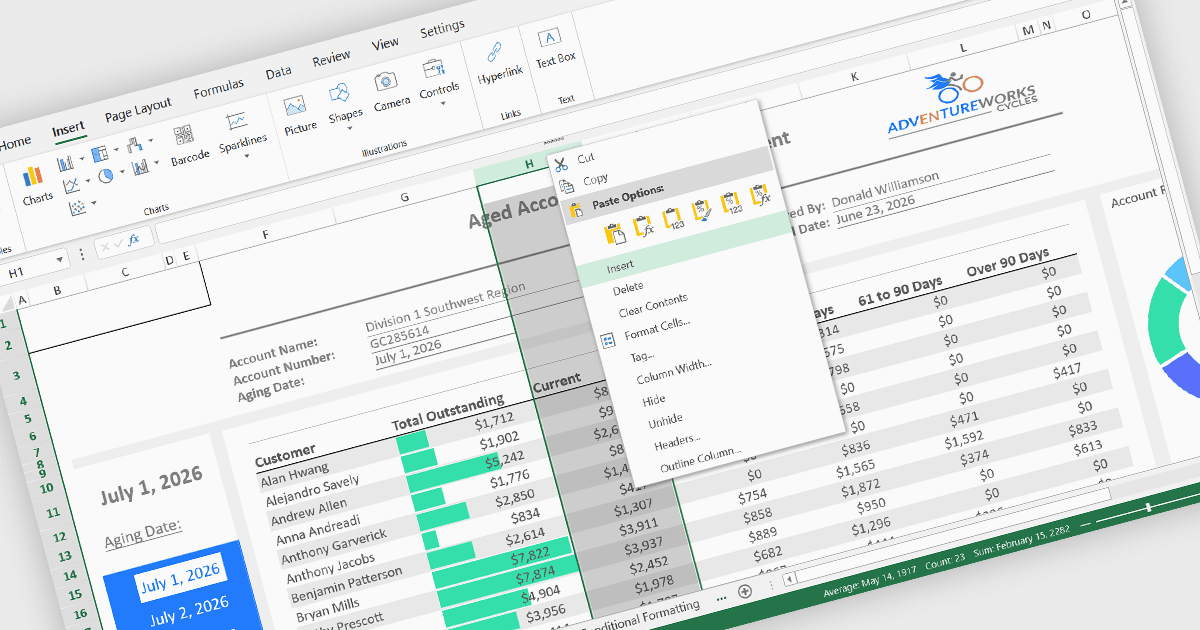Open the pie chart dropdown arrow

tap(120, 172)
